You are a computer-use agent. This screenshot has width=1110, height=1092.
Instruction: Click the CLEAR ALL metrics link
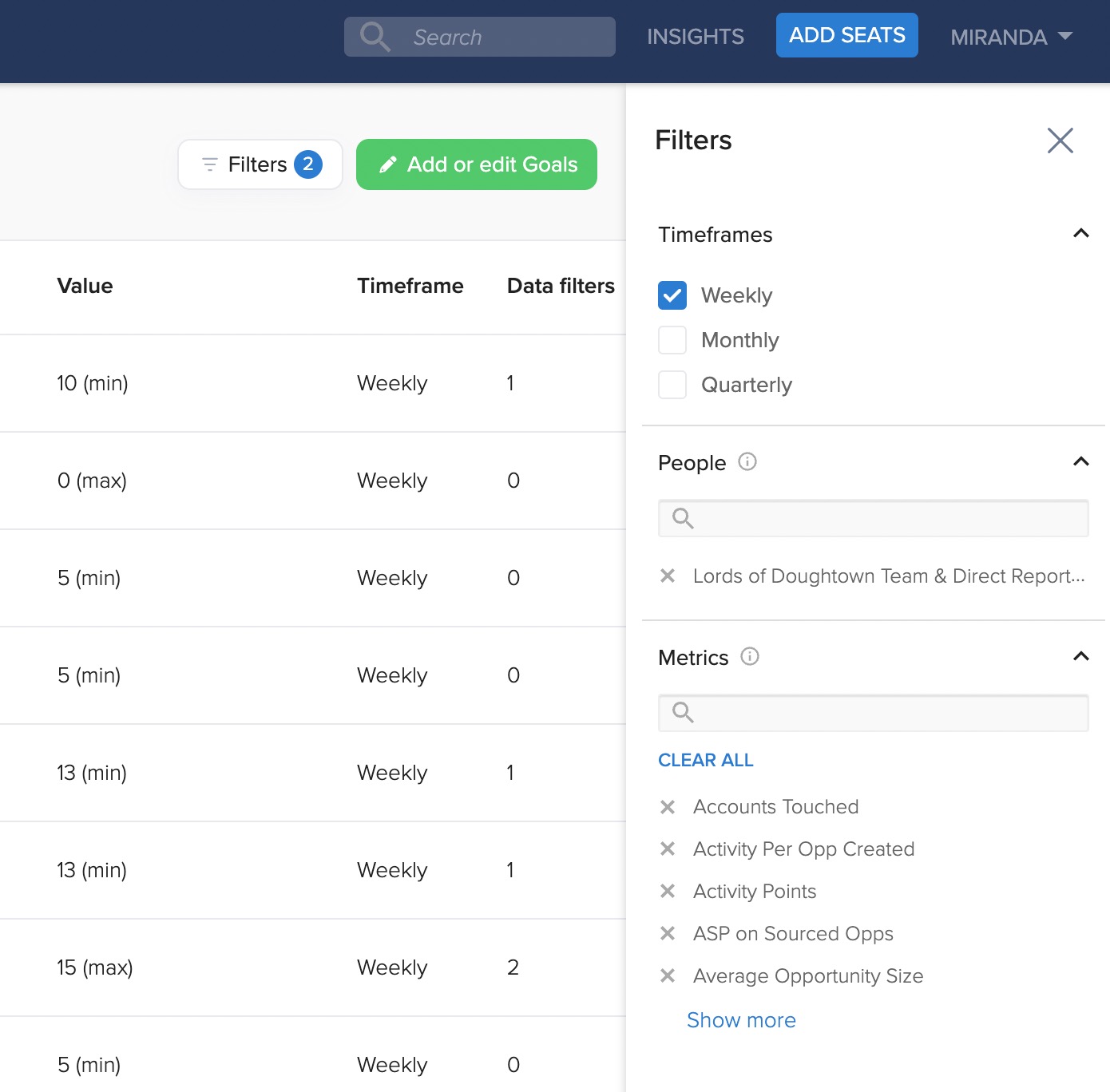[x=705, y=760]
